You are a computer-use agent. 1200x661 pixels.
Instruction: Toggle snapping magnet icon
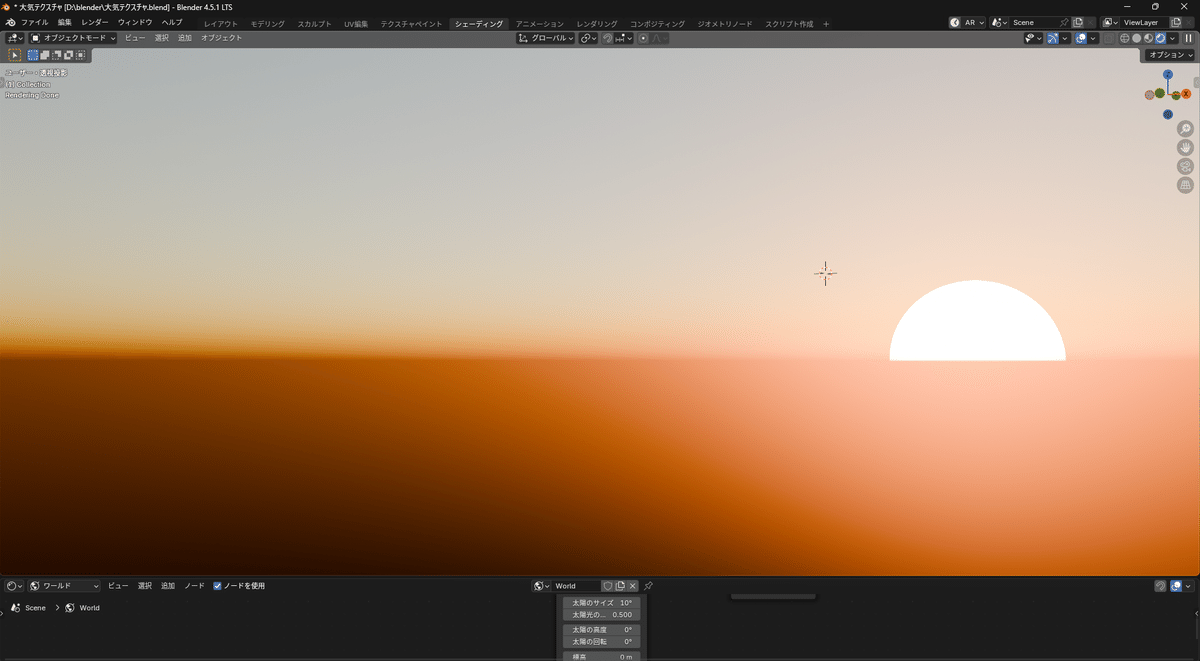[607, 38]
